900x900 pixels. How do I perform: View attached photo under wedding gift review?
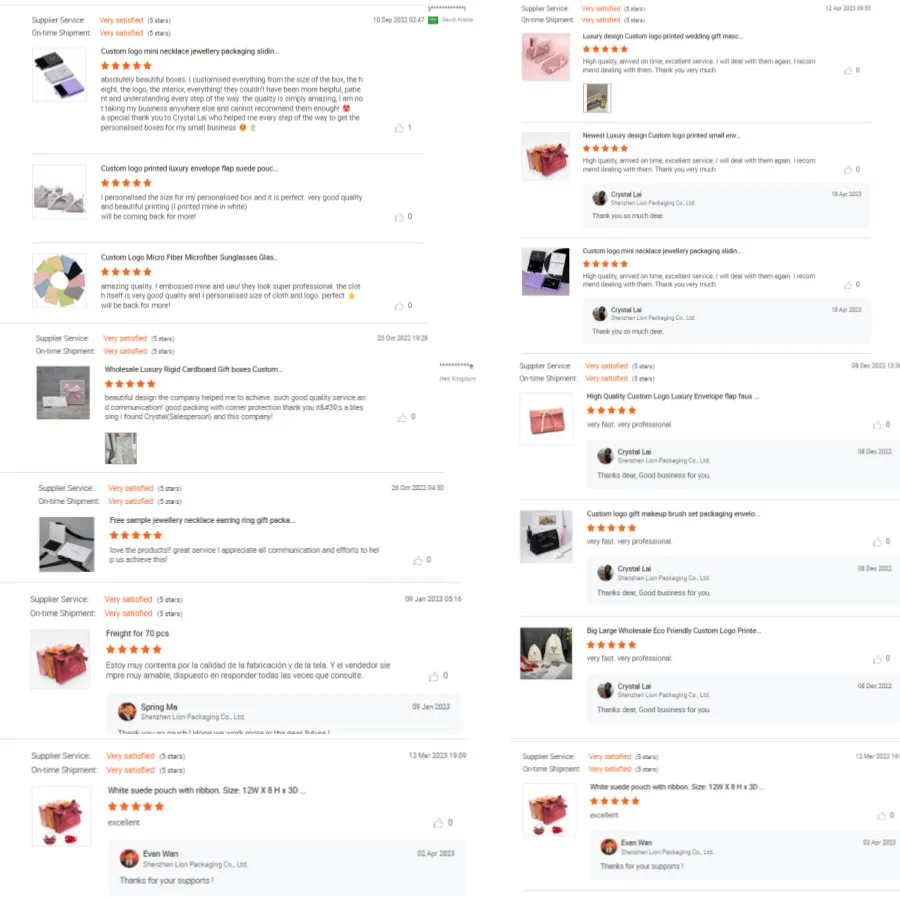(x=597, y=98)
